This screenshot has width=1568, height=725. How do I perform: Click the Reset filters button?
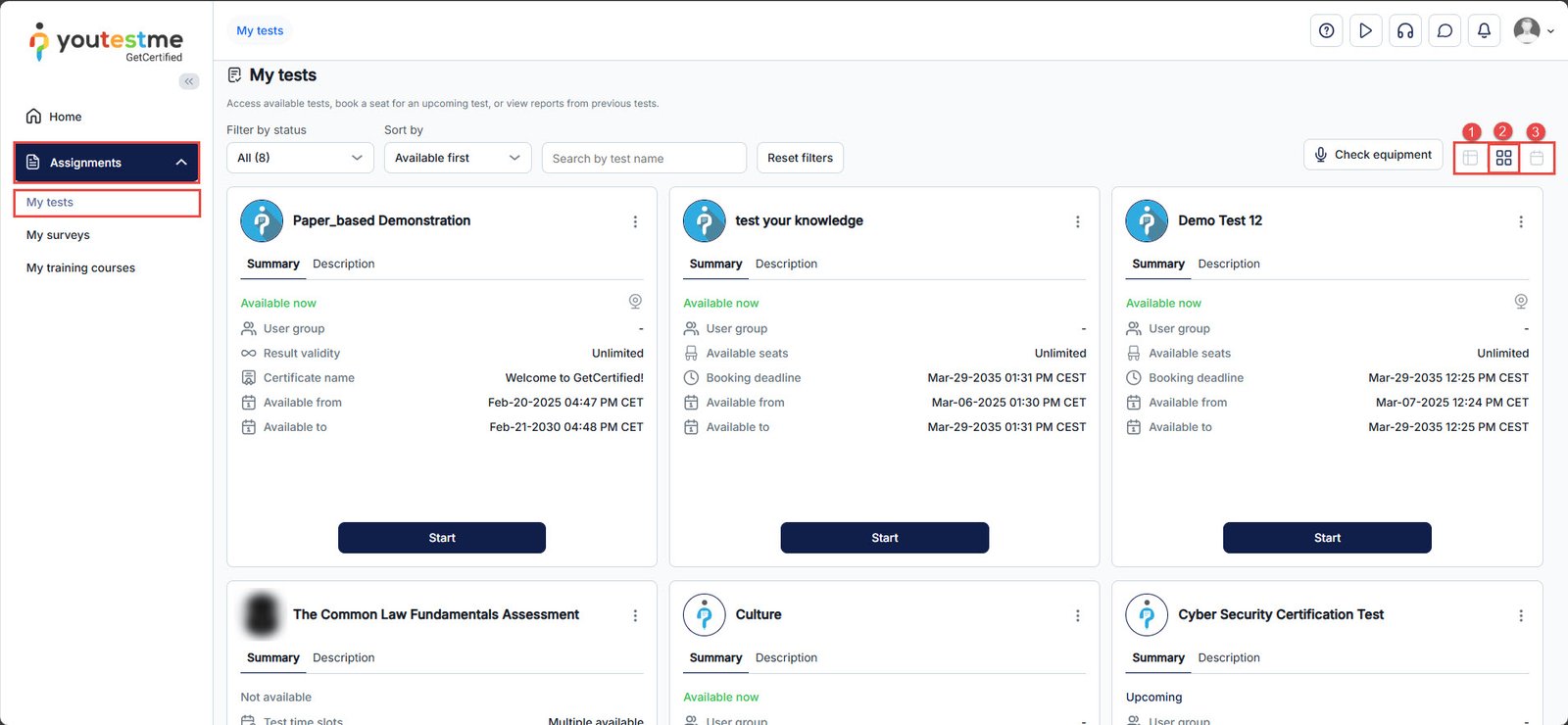[800, 158]
